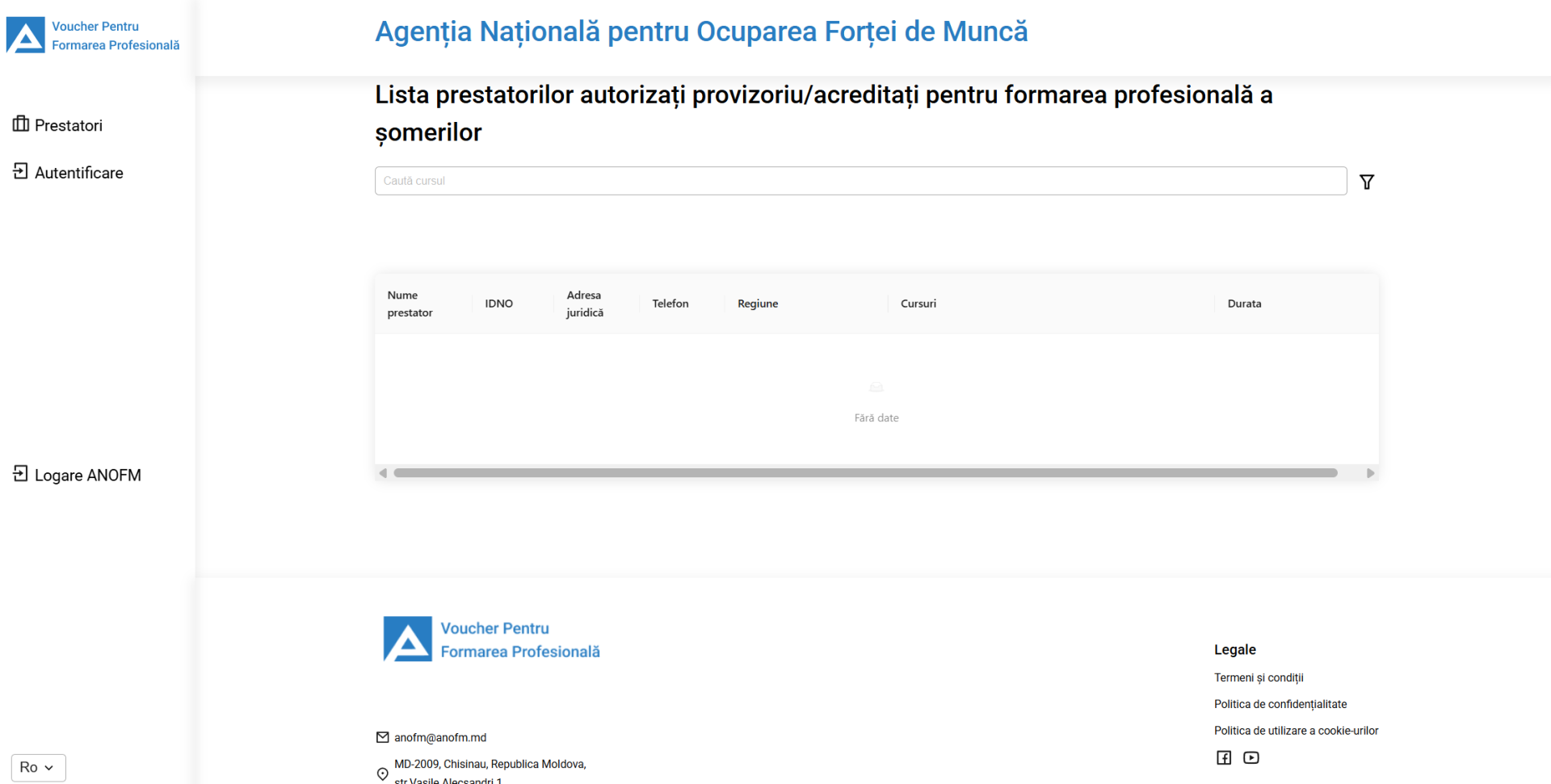This screenshot has width=1551, height=784.
Task: Click the location pin icon in footer
Action: 382,774
